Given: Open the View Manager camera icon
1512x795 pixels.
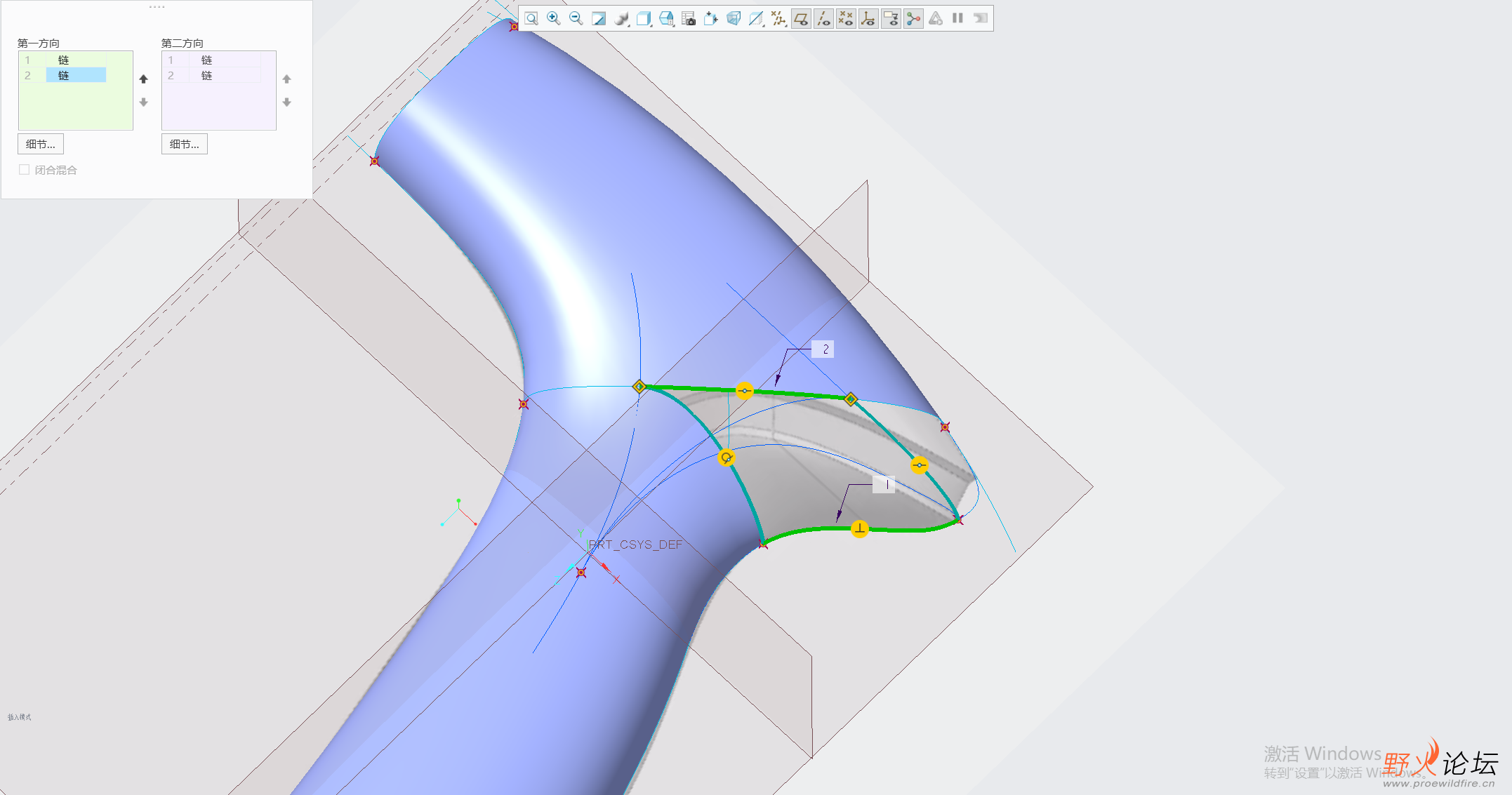Looking at the screenshot, I should pos(689,19).
